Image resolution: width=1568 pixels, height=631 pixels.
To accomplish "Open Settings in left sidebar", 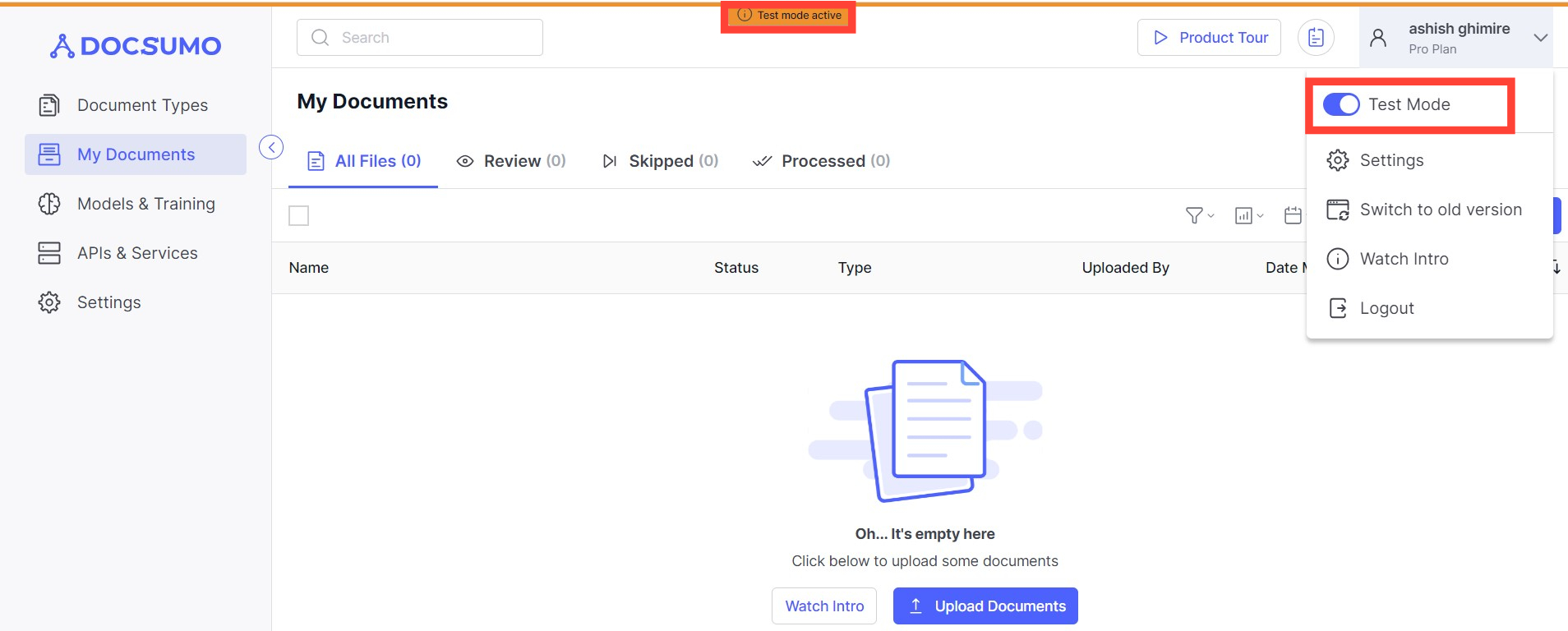I will click(136, 302).
